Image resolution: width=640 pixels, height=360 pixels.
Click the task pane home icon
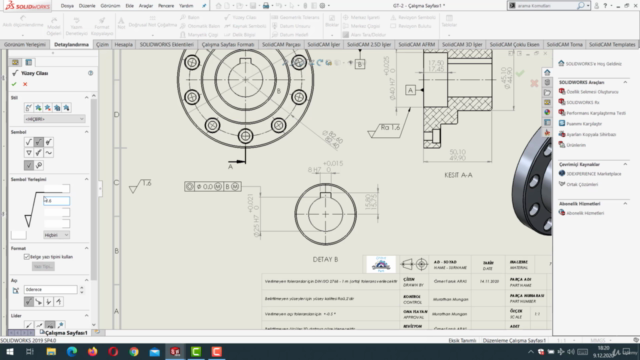tap(547, 73)
